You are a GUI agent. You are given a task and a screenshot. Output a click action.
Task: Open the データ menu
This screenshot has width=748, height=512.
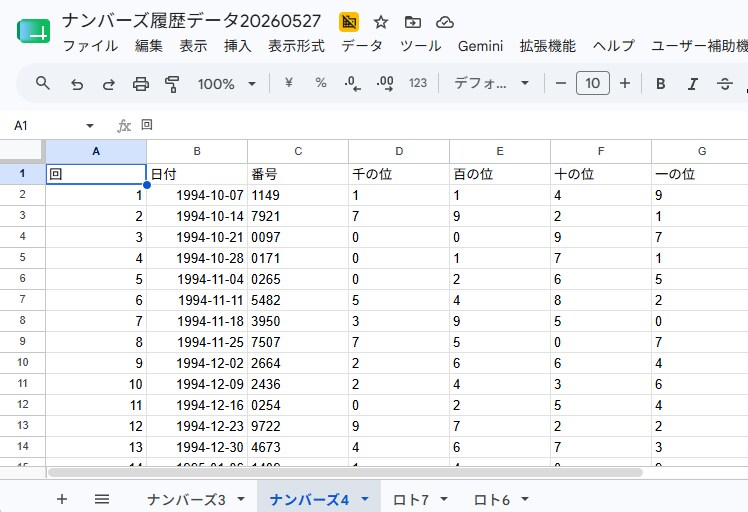[x=362, y=46]
